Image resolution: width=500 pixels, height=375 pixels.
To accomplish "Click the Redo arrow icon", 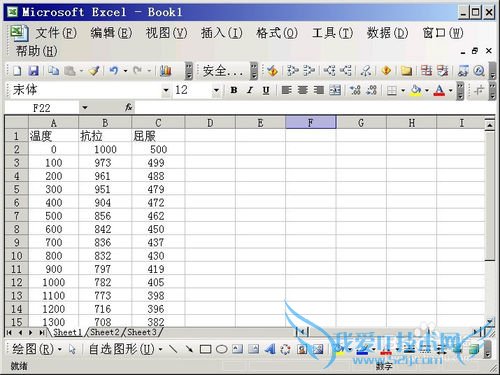I will (x=138, y=71).
